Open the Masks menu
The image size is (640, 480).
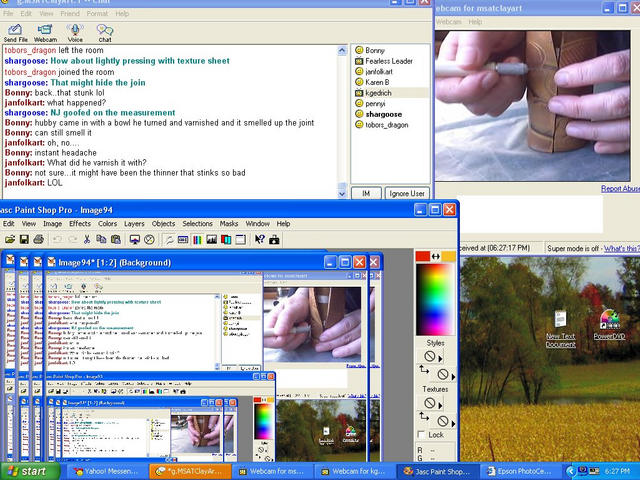(229, 224)
